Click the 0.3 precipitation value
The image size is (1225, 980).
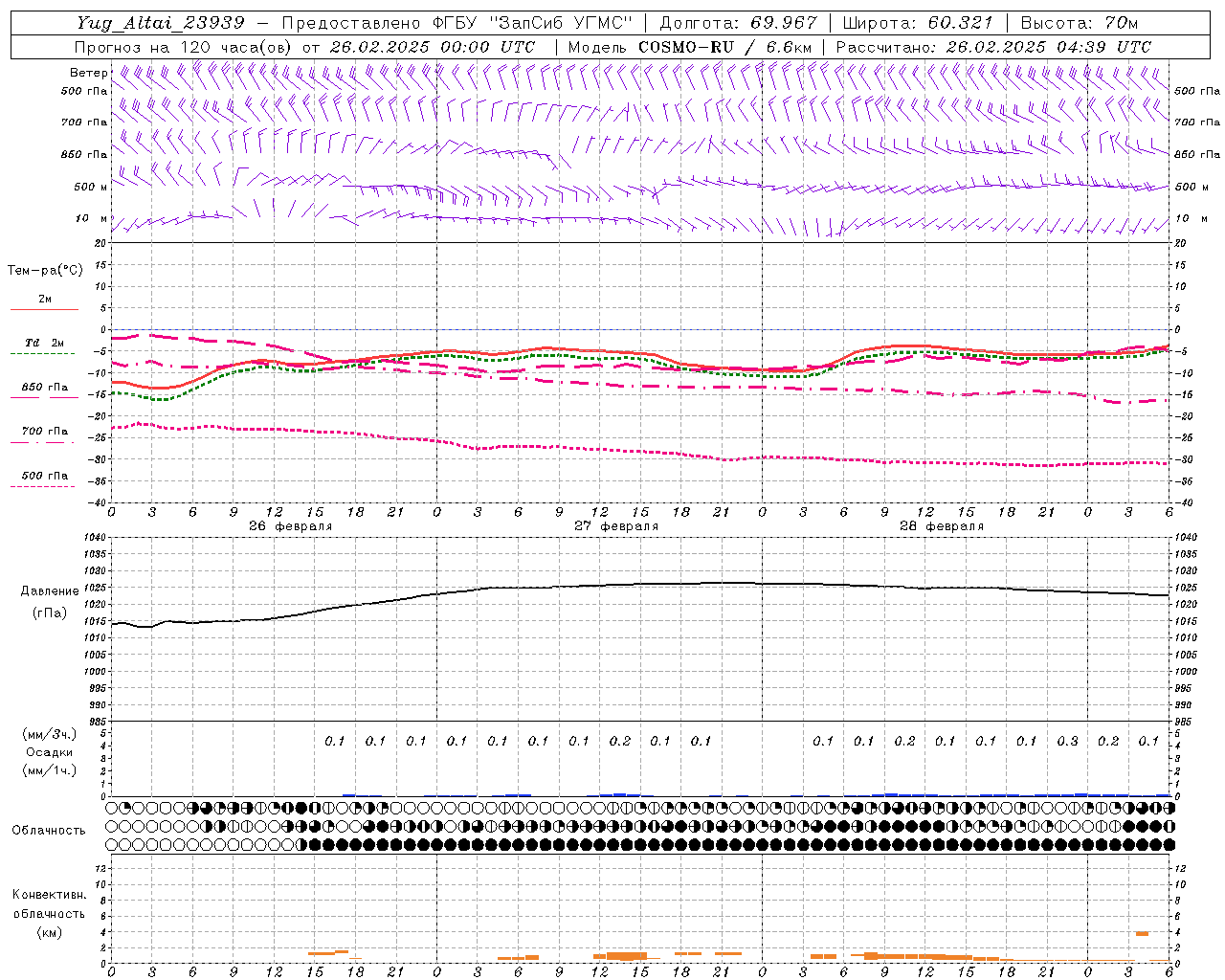(x=1067, y=741)
